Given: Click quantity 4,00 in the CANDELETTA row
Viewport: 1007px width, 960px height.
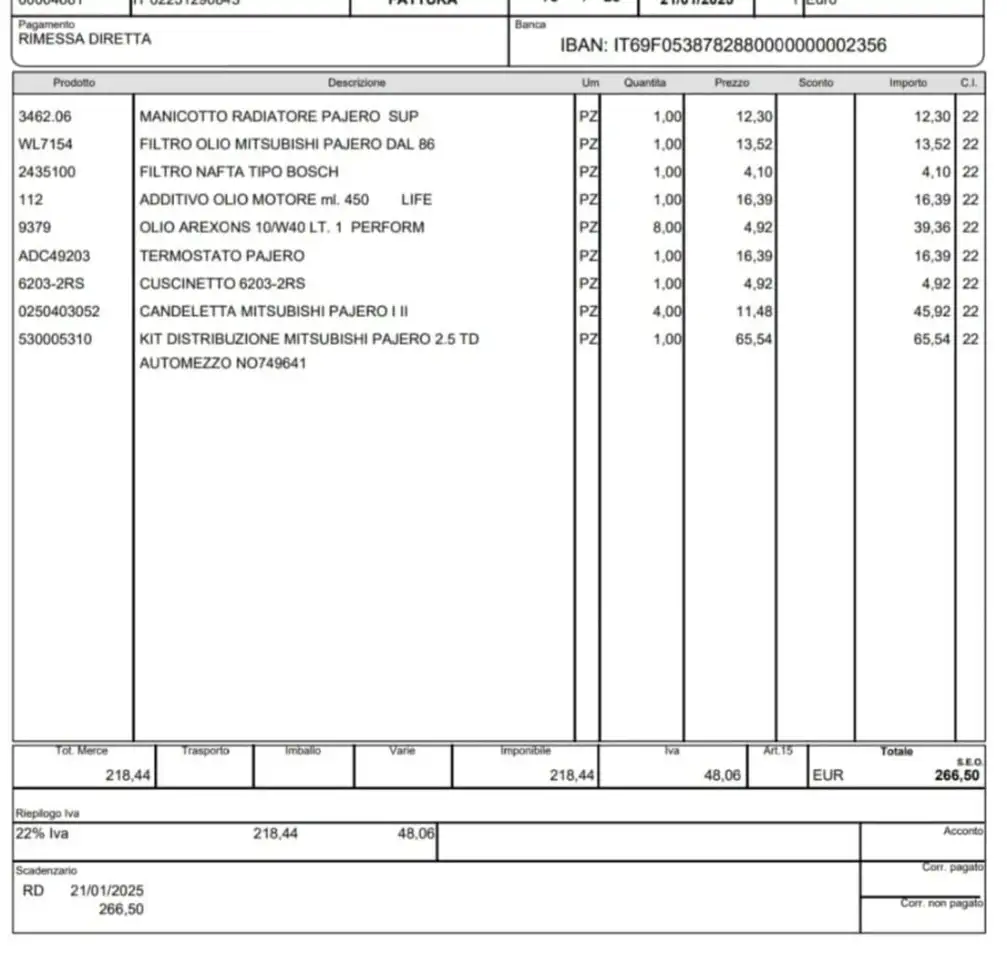Looking at the screenshot, I should pos(667,311).
